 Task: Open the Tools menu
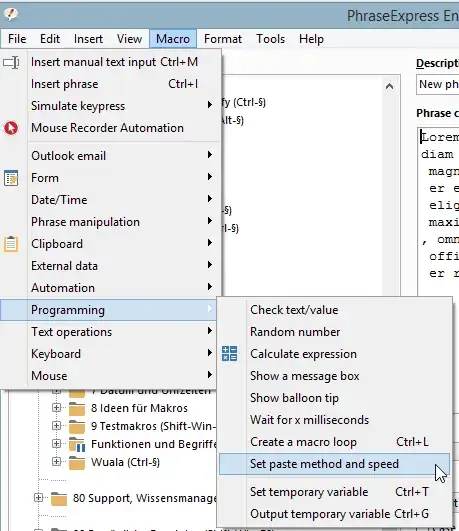pyautogui.click(x=270, y=39)
